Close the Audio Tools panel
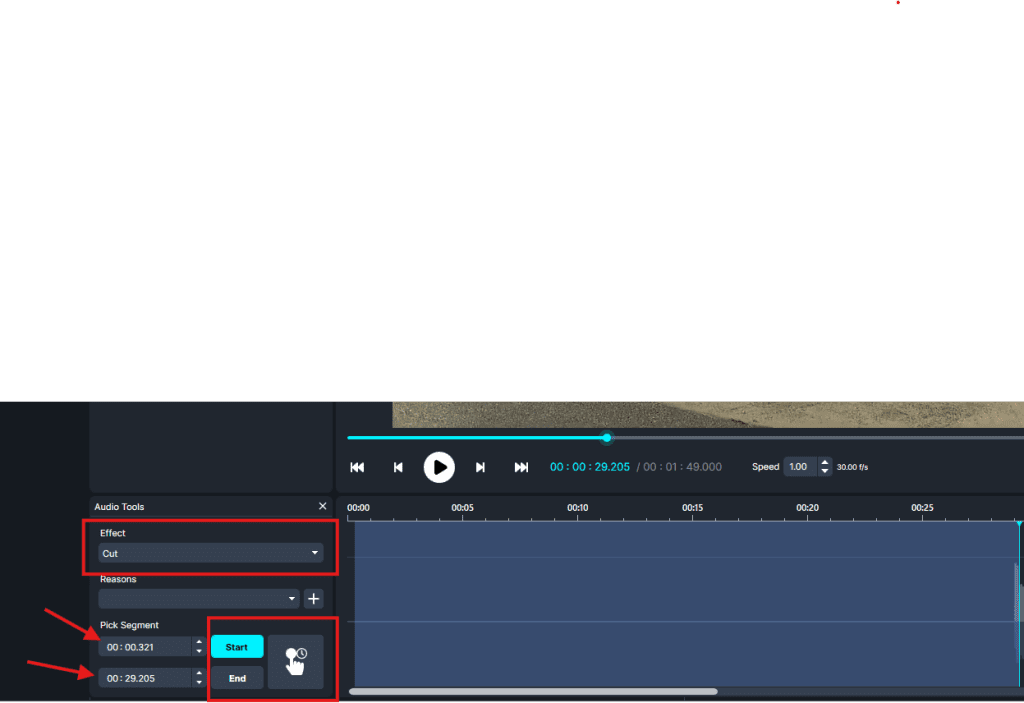 pyautogui.click(x=322, y=507)
